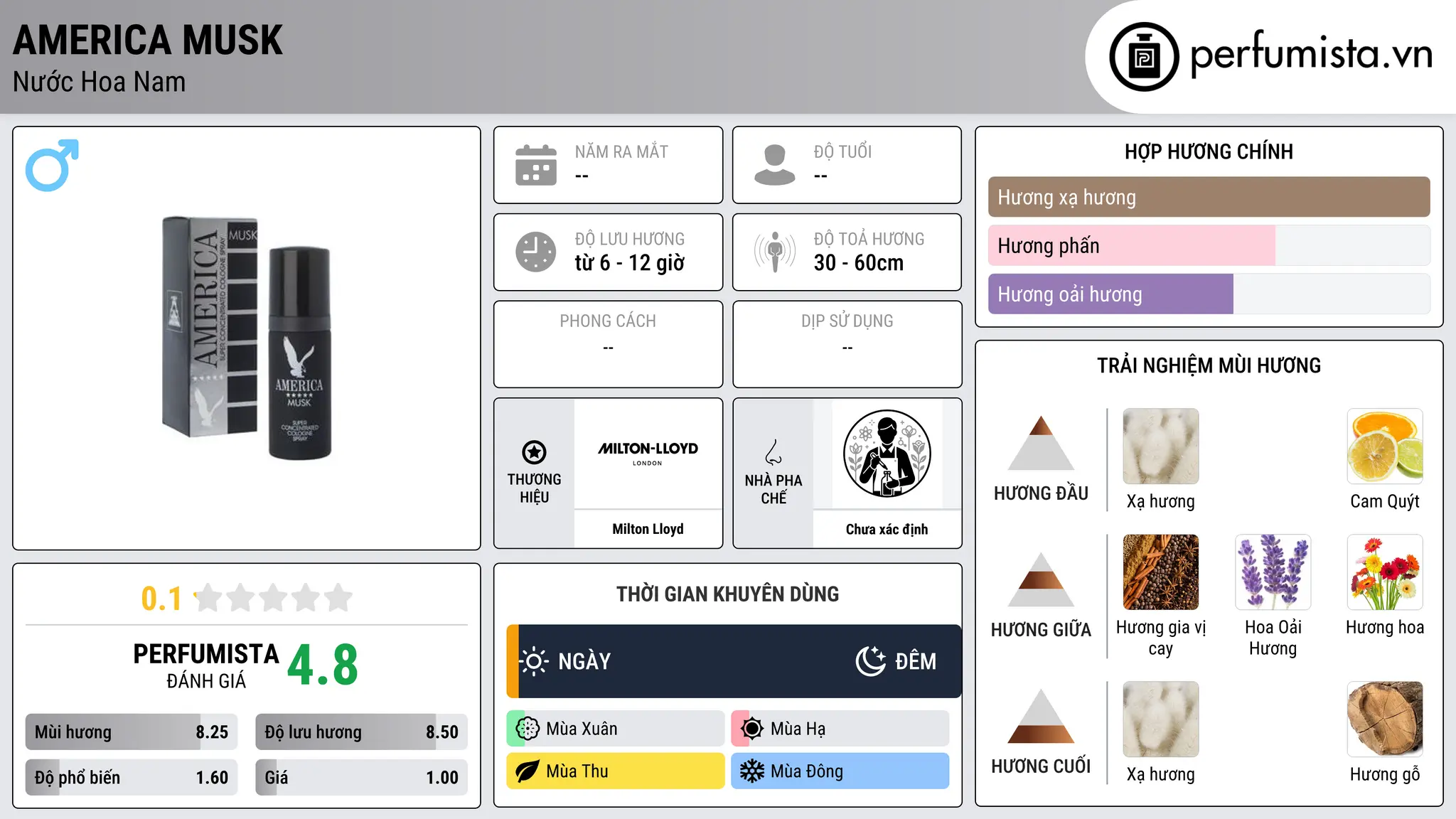The width and height of the screenshot is (1456, 819).
Task: Click the perfumer illustration icon
Action: pos(887,454)
